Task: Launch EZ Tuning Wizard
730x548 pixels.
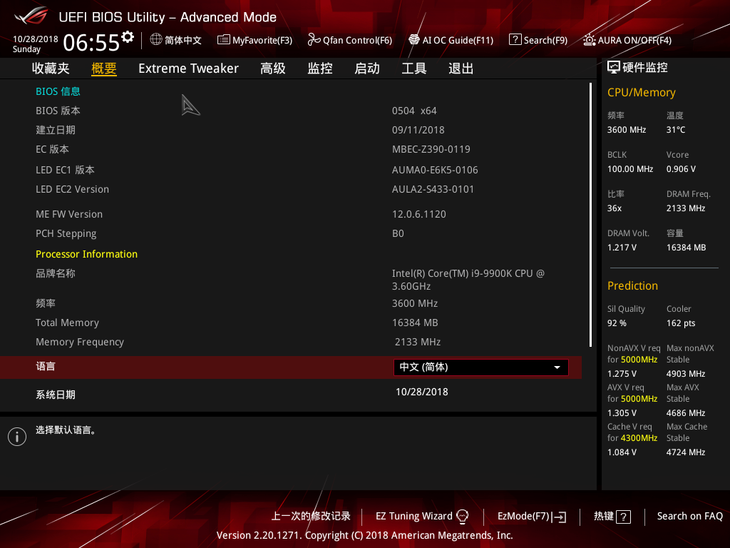Action: [x=422, y=516]
